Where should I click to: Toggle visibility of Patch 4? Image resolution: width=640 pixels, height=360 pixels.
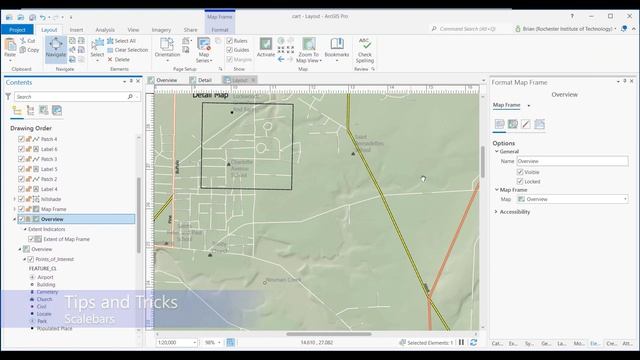[x=21, y=139]
